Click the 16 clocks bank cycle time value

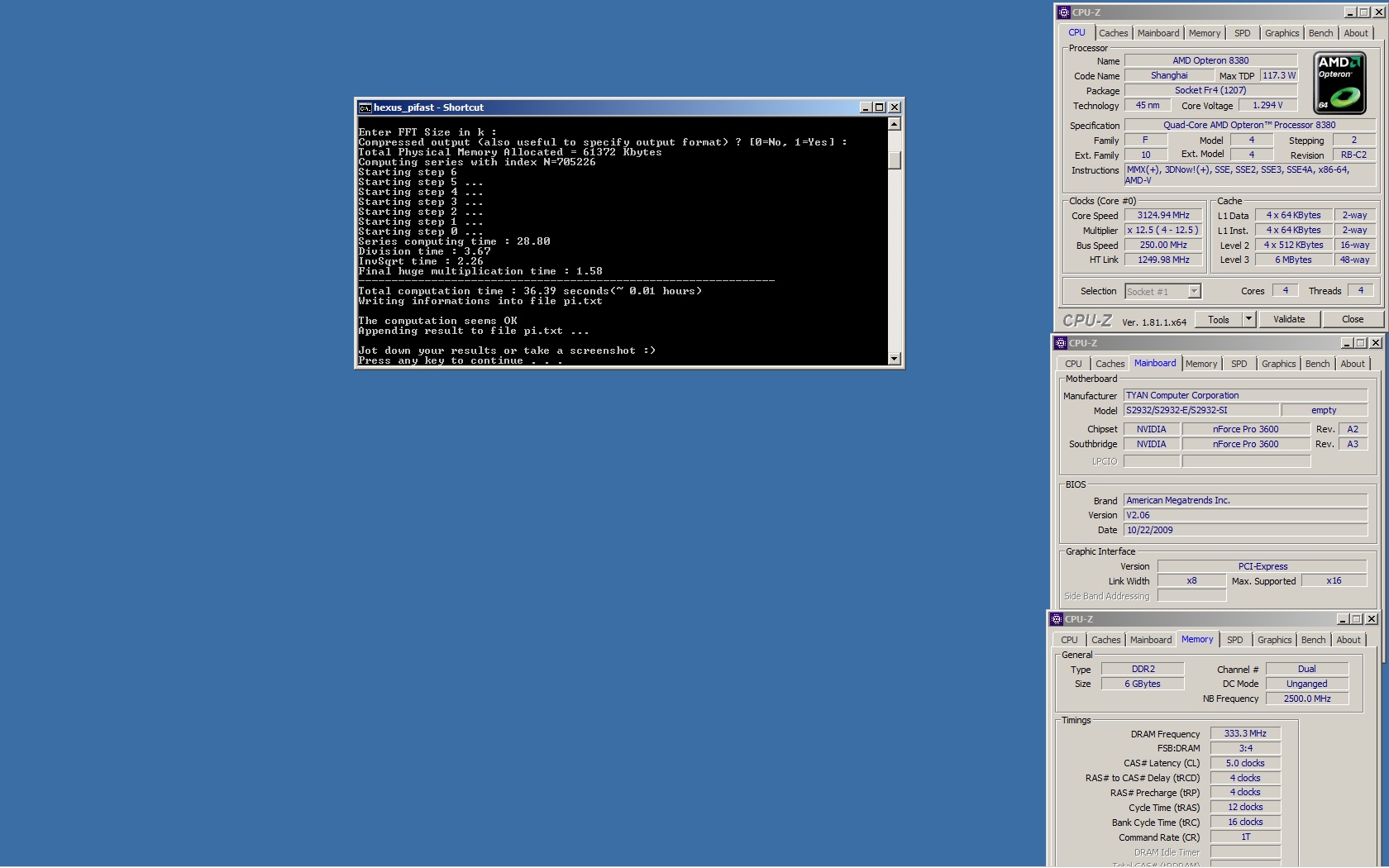1245,822
